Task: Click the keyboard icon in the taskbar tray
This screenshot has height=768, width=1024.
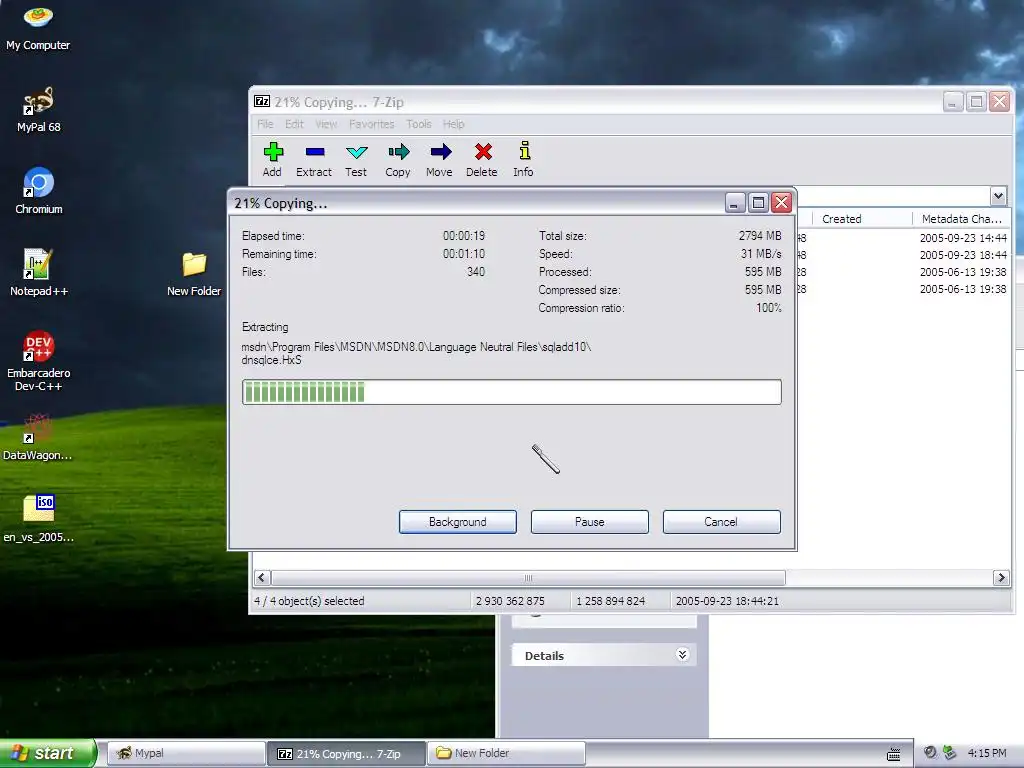Action: point(893,754)
